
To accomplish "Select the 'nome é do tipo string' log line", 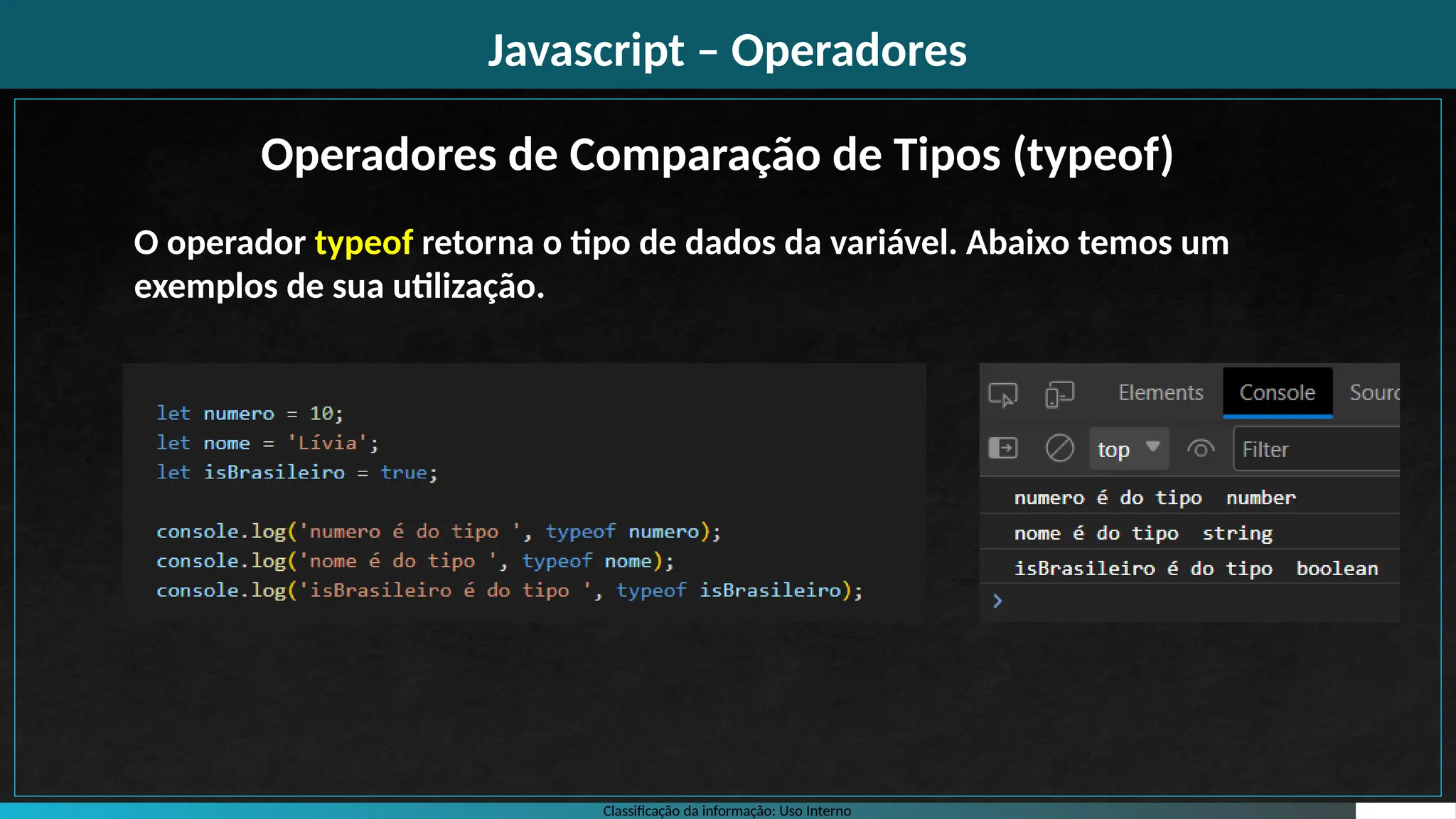I will (1190, 532).
